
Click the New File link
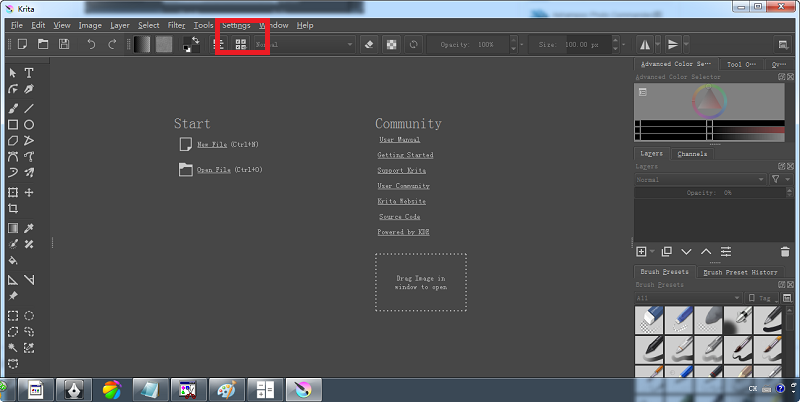point(212,144)
